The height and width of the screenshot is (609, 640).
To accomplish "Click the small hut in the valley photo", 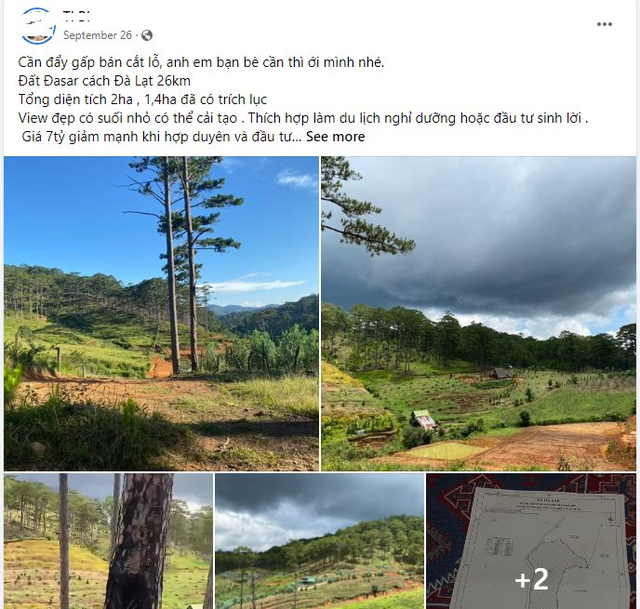I will coord(424,419).
